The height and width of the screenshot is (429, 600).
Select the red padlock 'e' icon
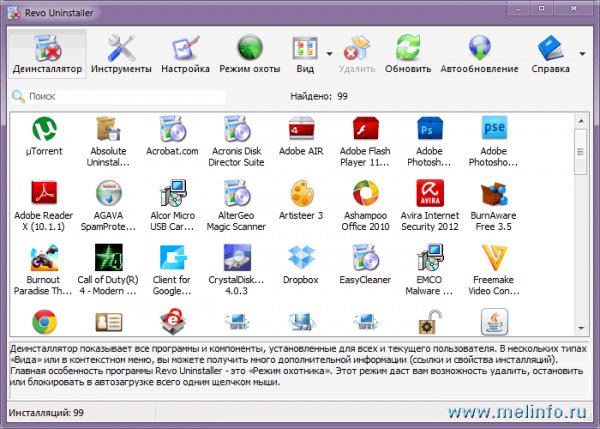coord(173,321)
